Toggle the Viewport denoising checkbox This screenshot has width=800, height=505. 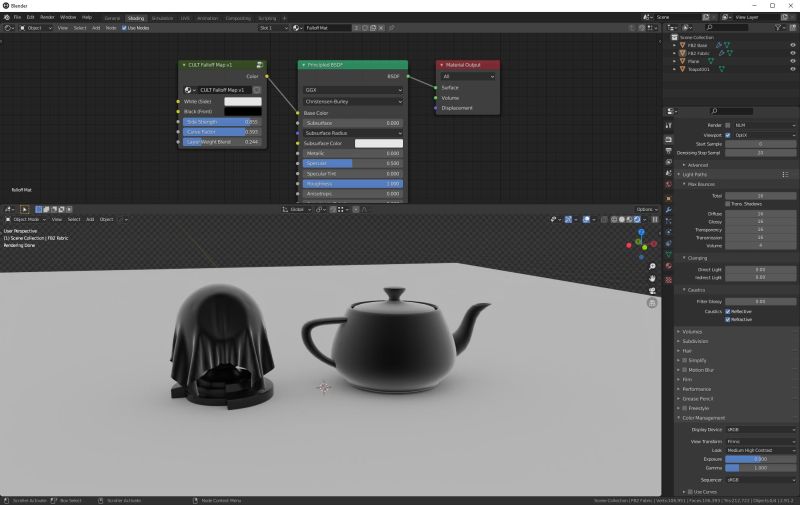point(728,135)
